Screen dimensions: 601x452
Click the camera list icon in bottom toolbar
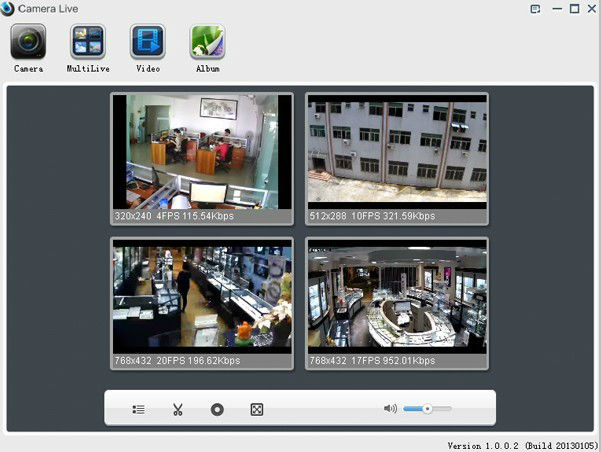tap(138, 409)
